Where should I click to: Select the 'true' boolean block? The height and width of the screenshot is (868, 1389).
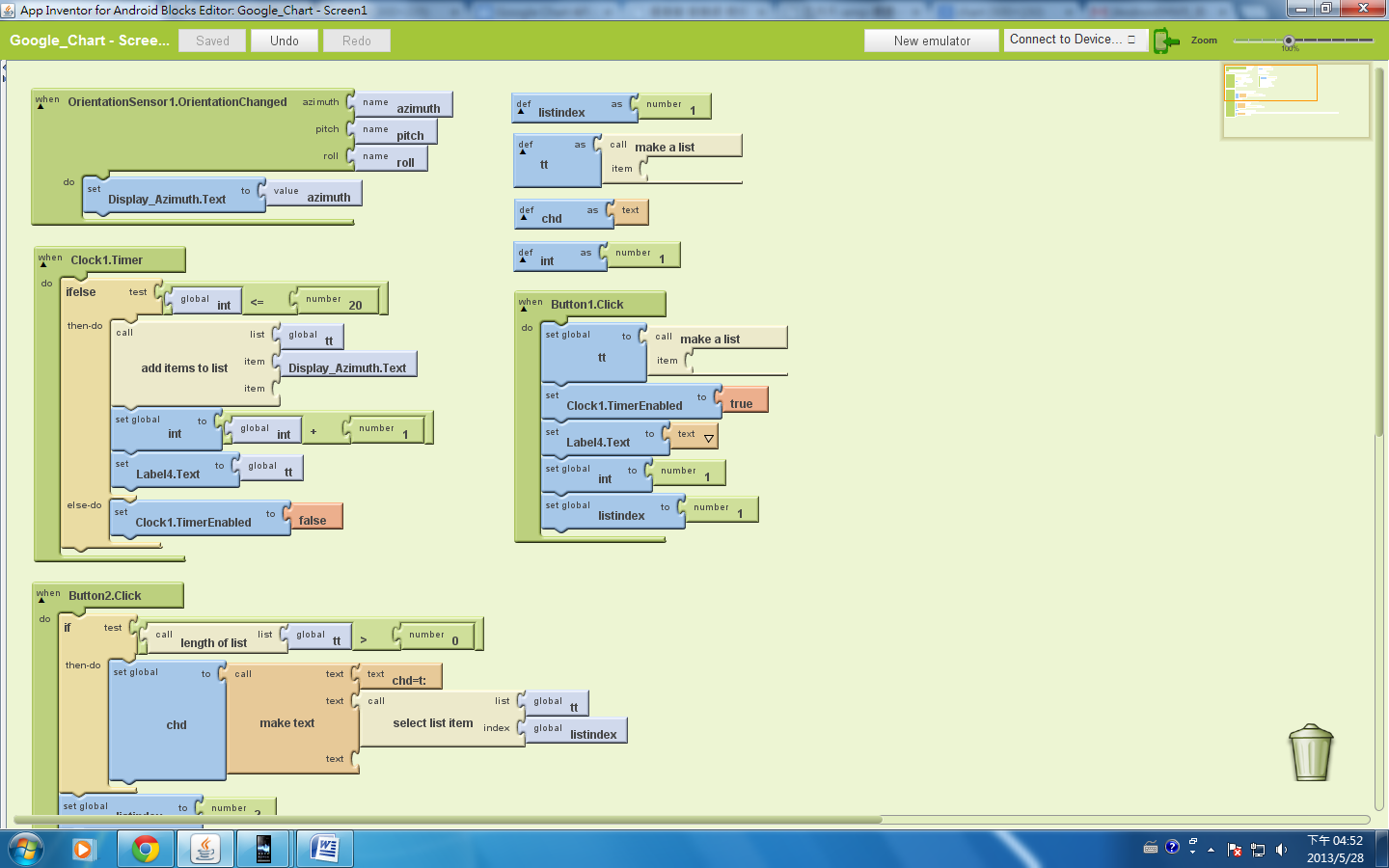[741, 399]
